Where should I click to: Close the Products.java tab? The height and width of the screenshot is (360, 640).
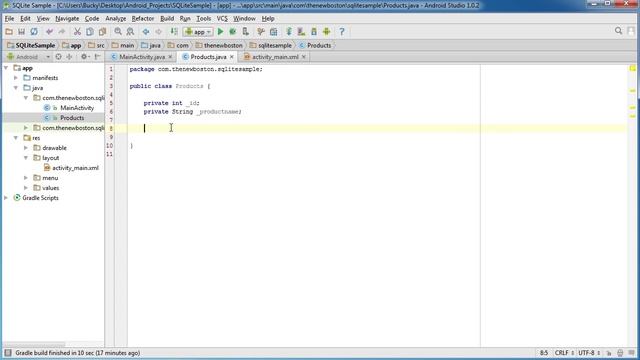point(232,57)
